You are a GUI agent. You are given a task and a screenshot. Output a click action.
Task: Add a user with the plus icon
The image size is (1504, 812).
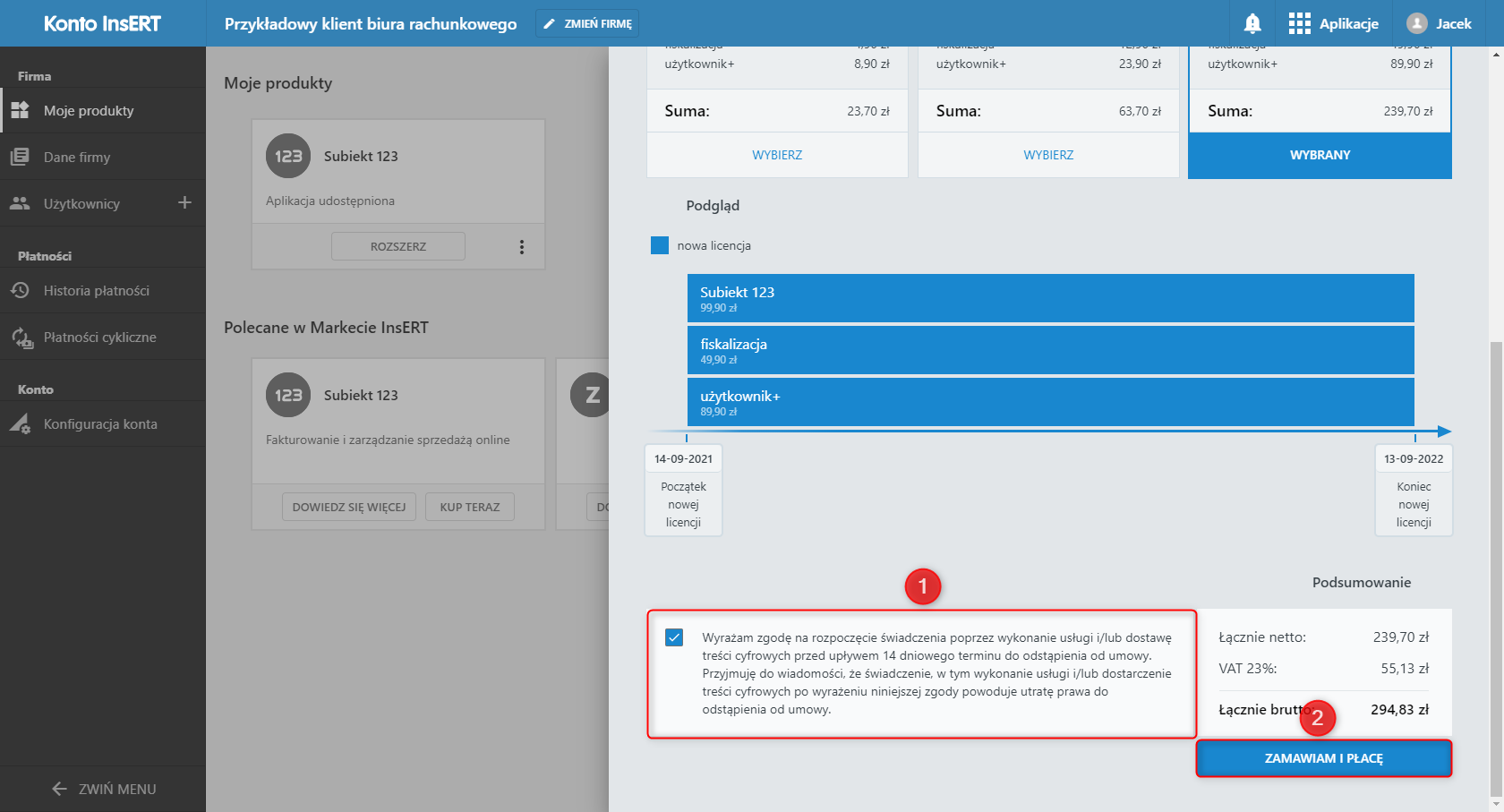click(x=184, y=202)
